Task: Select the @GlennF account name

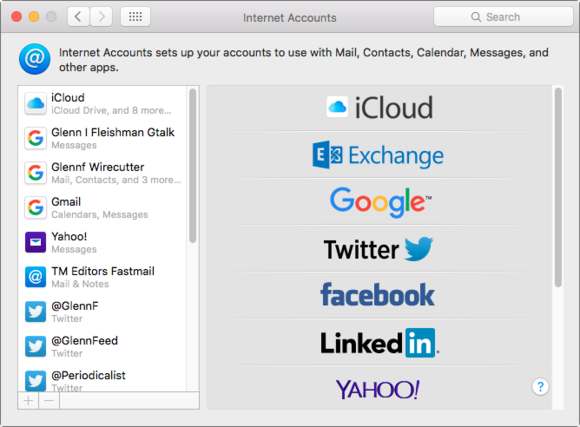Action: (x=75, y=306)
